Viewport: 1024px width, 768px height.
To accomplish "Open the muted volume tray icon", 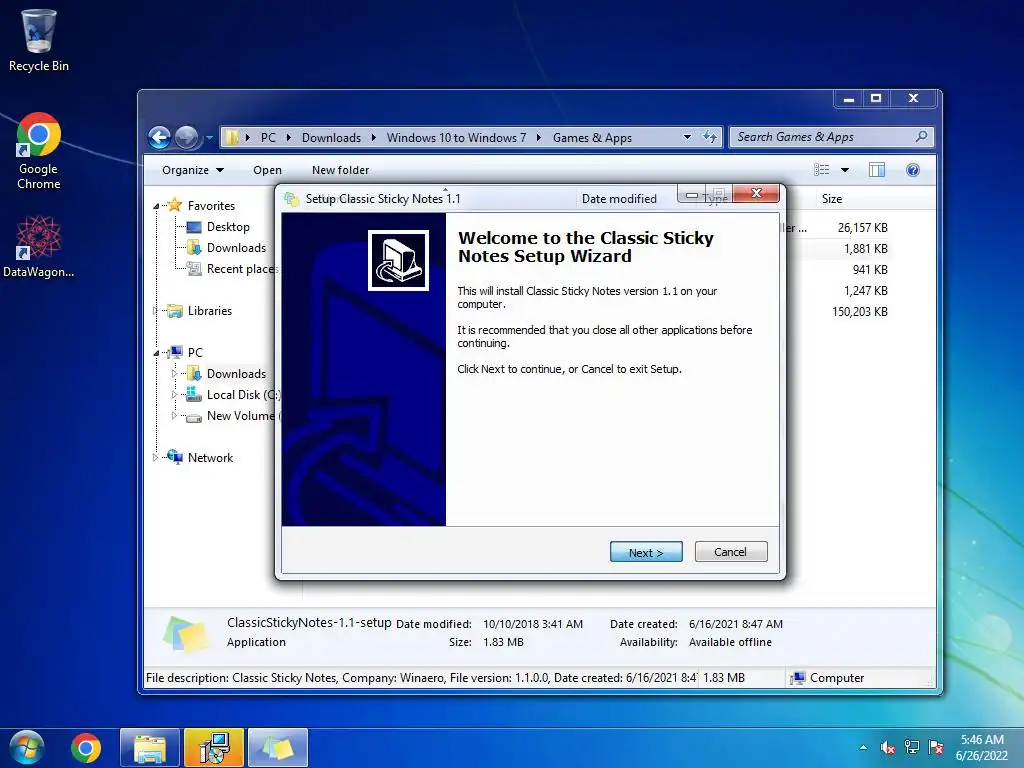I will point(888,748).
